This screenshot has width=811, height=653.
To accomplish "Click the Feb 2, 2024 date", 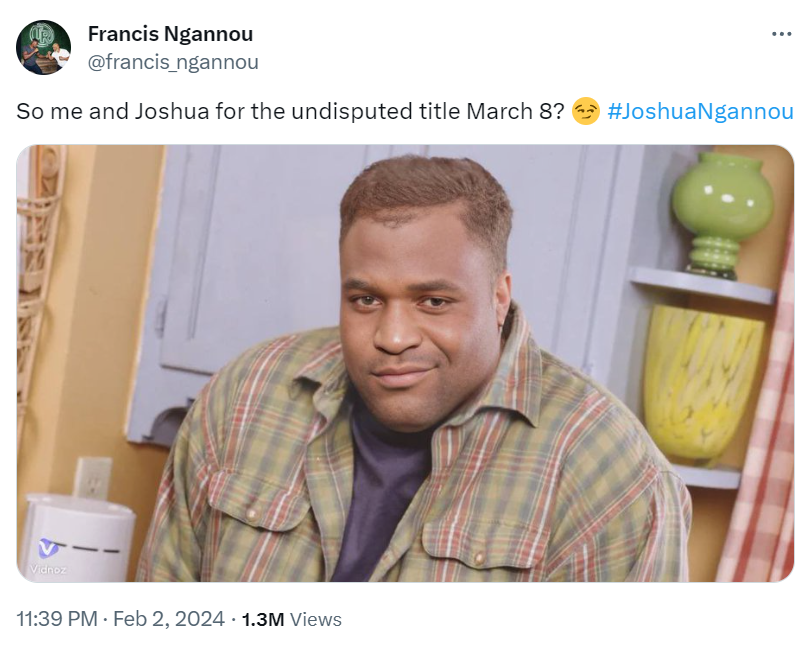I will [x=168, y=619].
